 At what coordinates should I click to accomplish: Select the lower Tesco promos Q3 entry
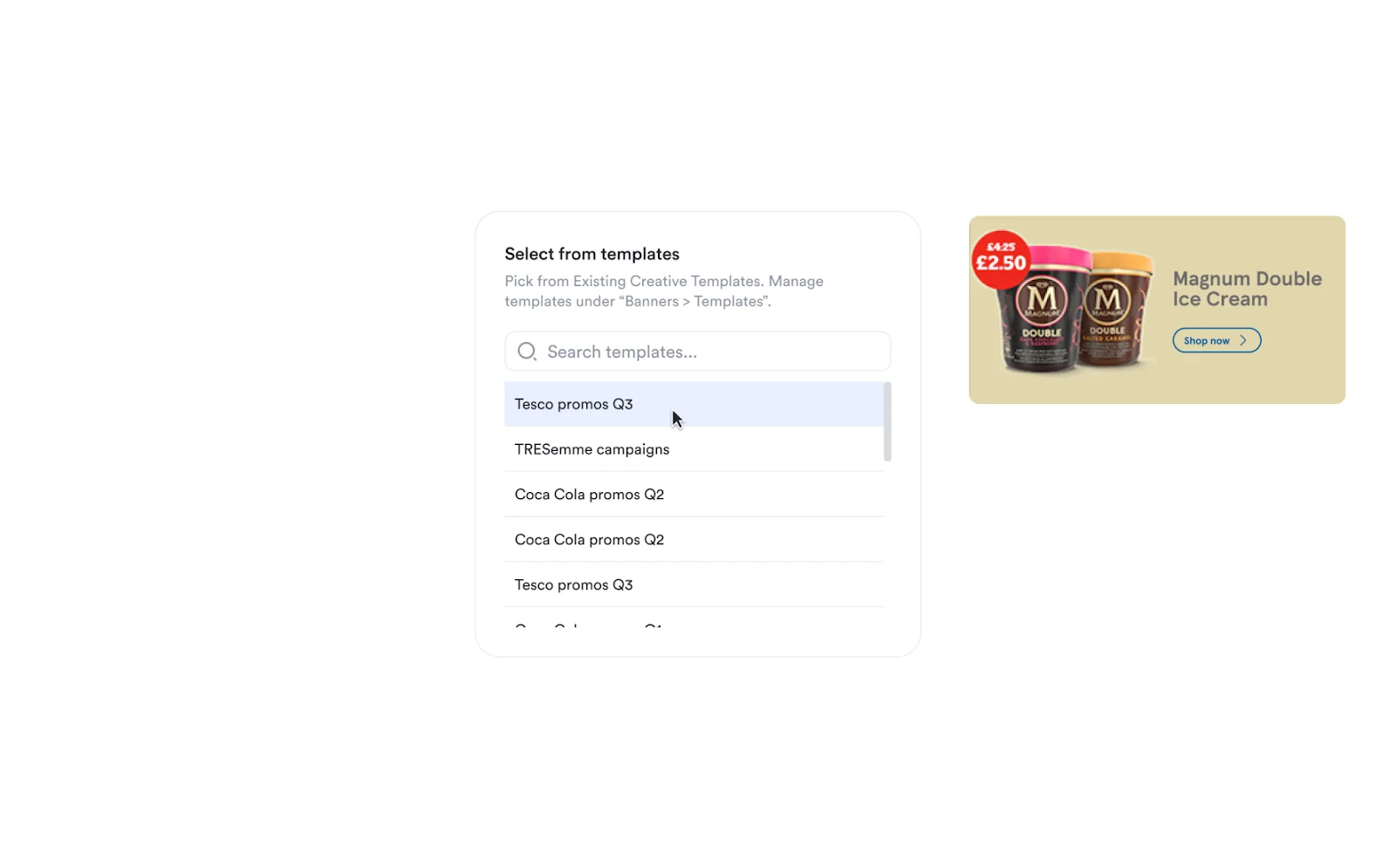tap(573, 584)
